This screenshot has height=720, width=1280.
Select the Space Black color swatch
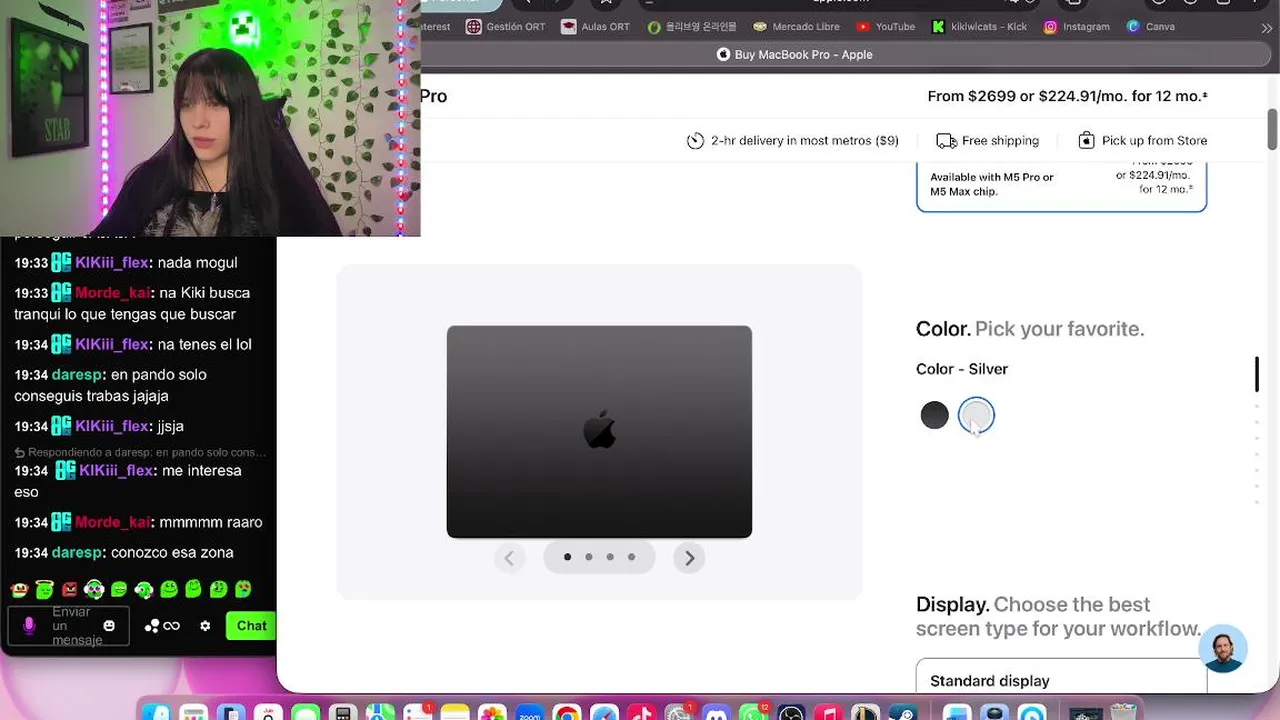click(934, 415)
